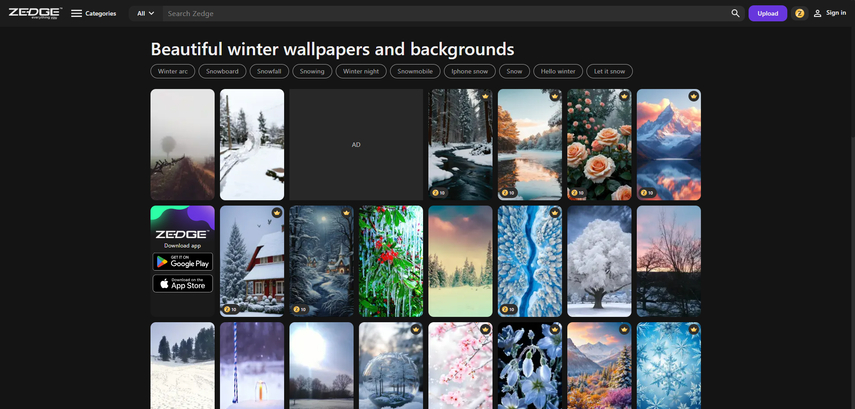Click coin price on peach roses wallpaper
The image size is (855, 409).
click(x=579, y=193)
